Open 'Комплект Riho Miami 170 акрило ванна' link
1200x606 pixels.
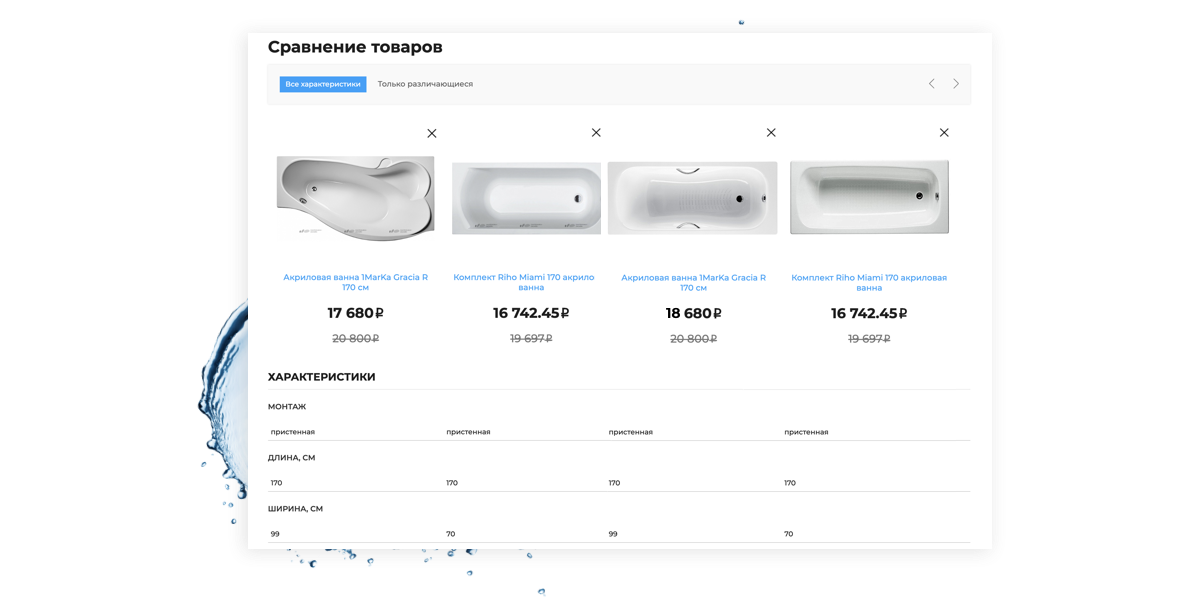click(524, 282)
